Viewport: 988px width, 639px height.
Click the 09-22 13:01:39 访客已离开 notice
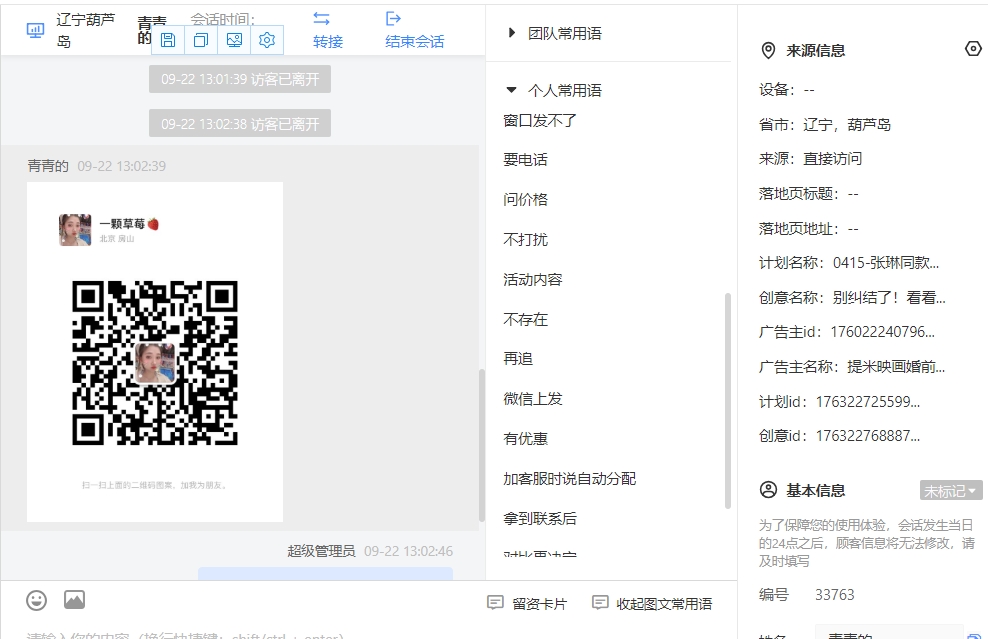point(240,79)
